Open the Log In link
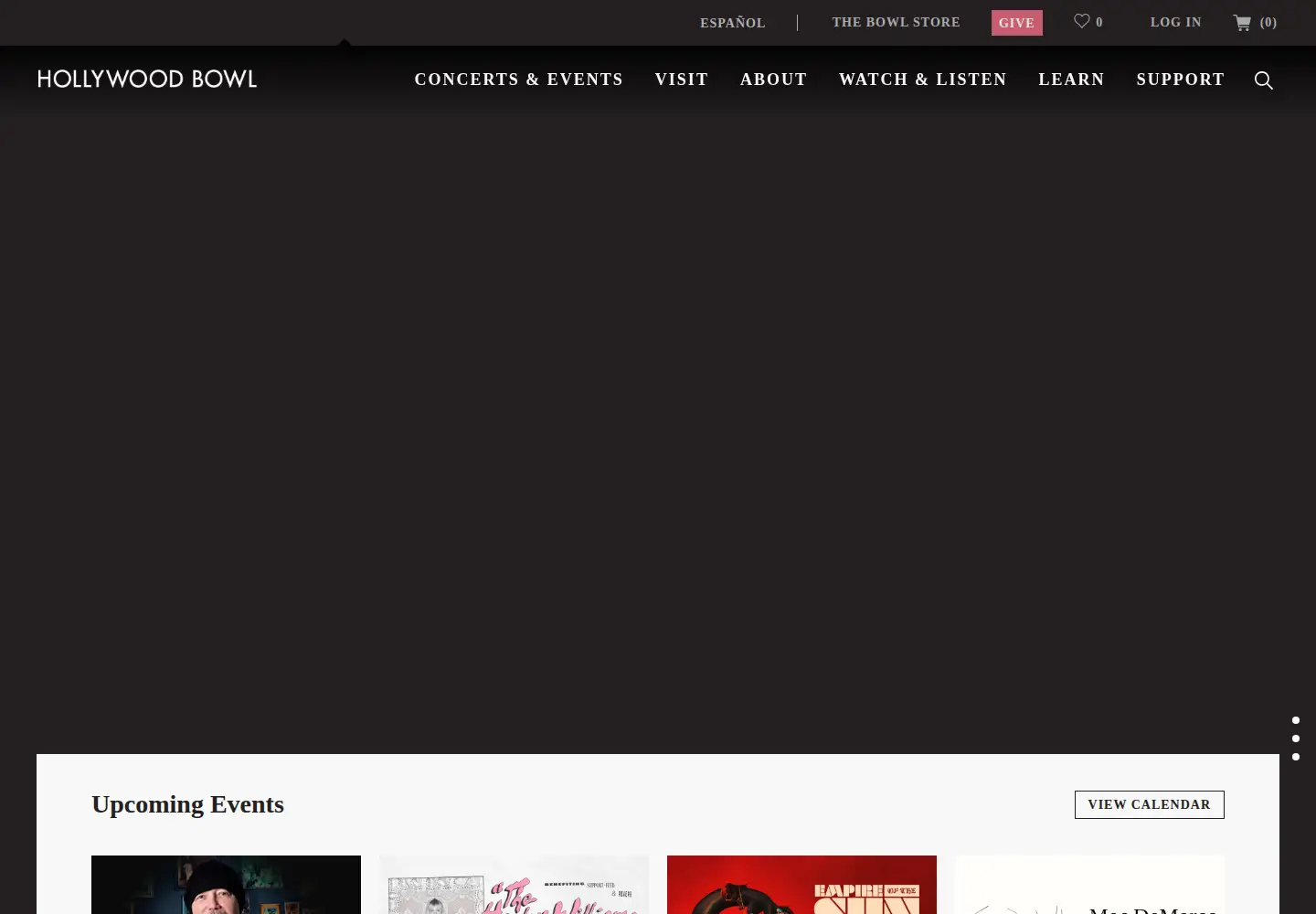 [x=1175, y=22]
